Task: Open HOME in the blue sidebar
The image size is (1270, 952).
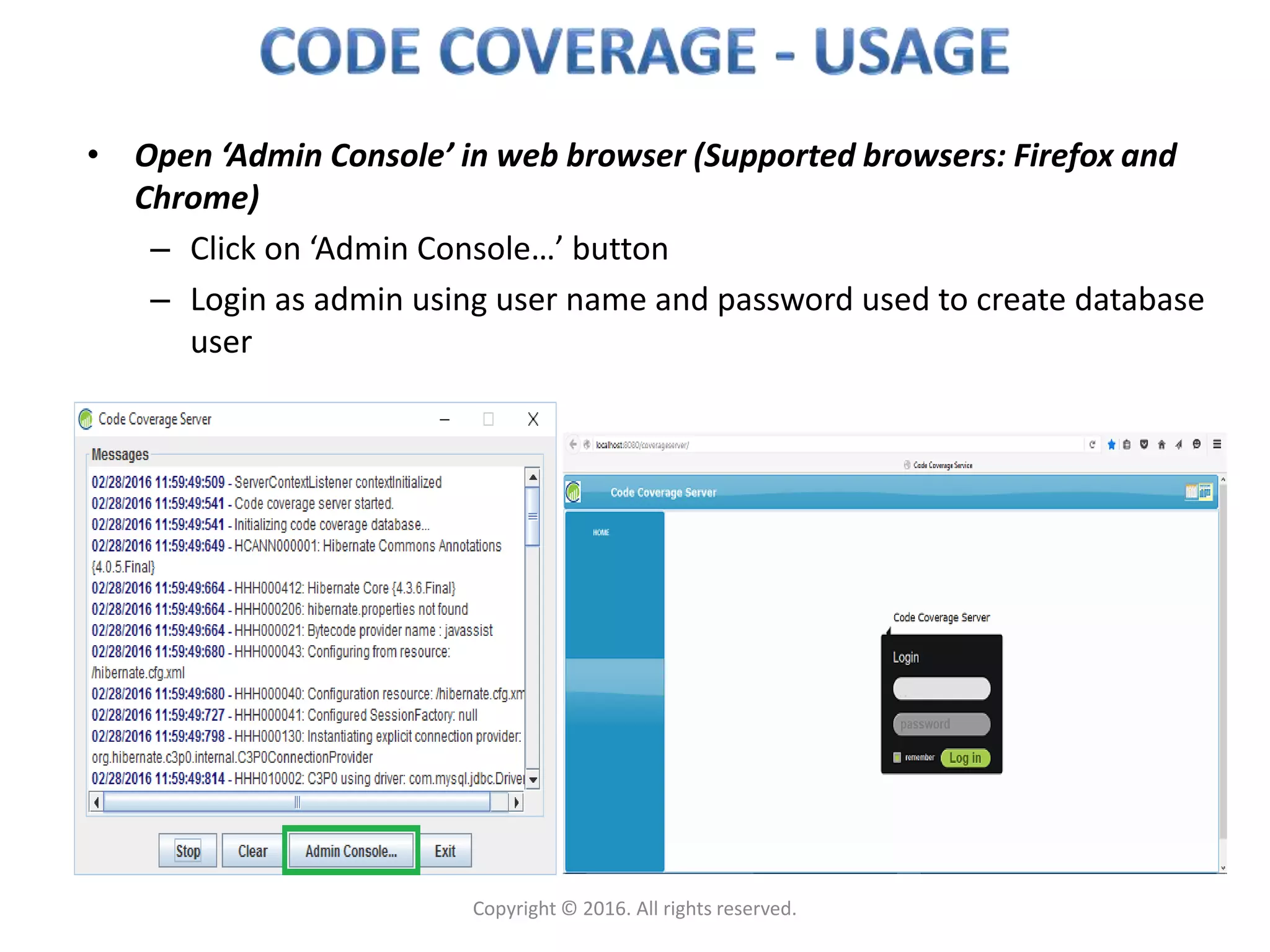Action: pos(601,532)
